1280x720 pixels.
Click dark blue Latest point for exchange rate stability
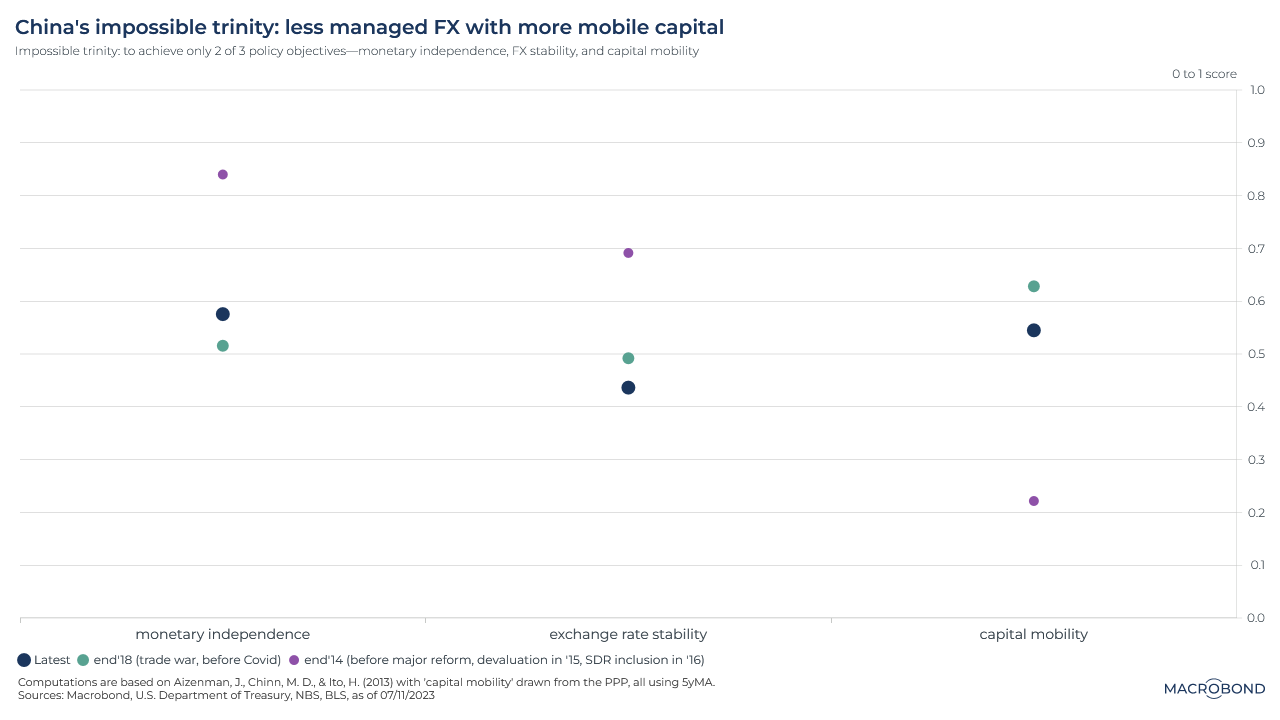click(628, 388)
